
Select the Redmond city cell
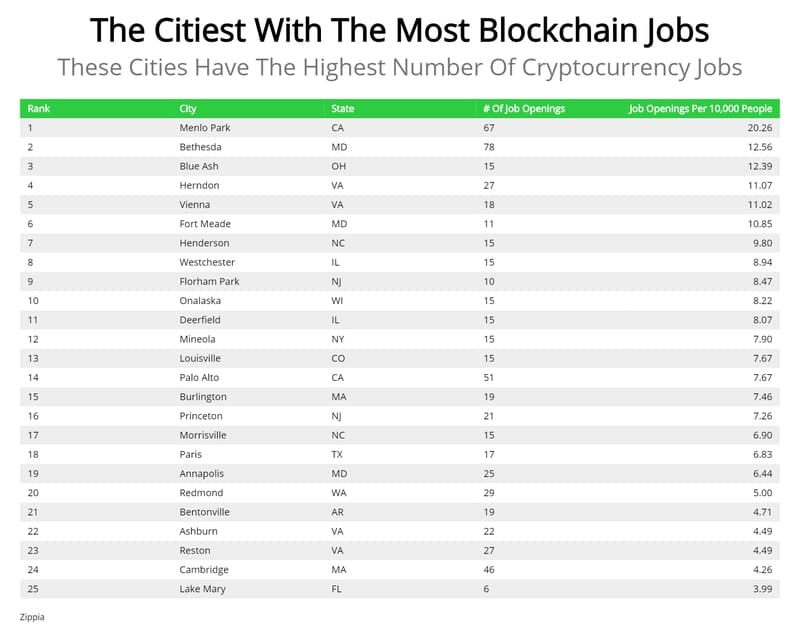click(200, 493)
